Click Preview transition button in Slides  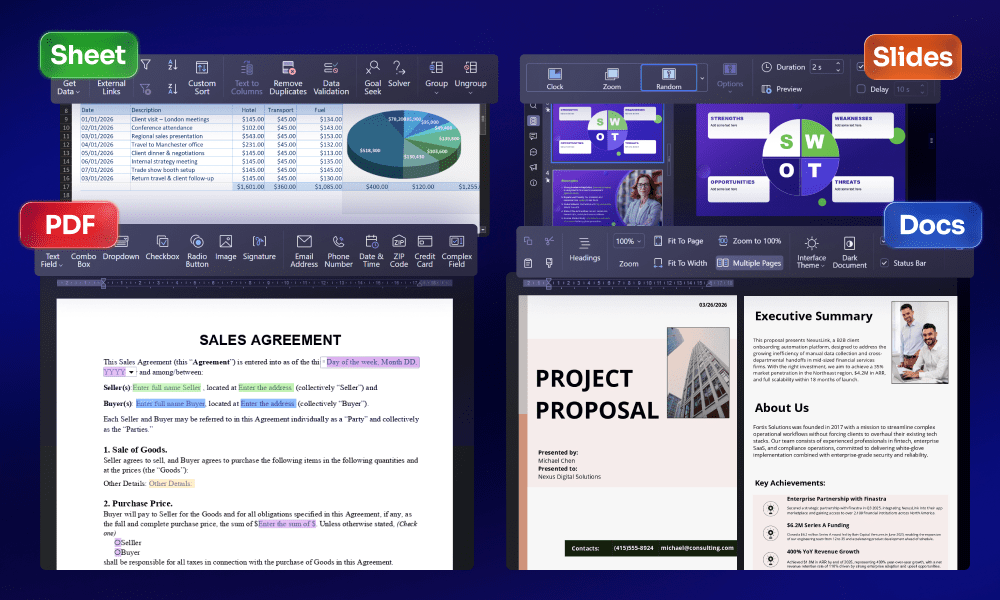pyautogui.click(x=782, y=89)
